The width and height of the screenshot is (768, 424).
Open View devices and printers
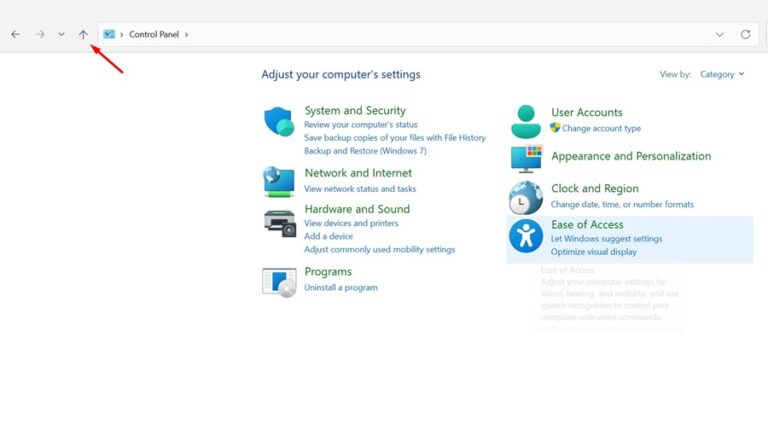point(351,223)
